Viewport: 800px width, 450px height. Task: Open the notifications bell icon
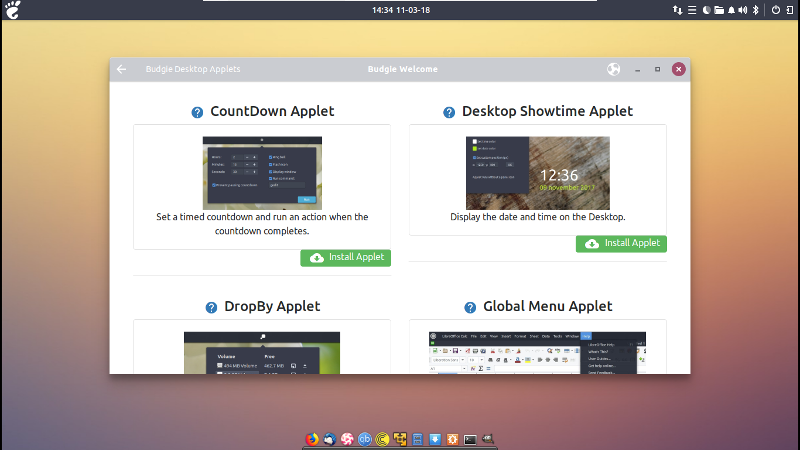[x=731, y=10]
